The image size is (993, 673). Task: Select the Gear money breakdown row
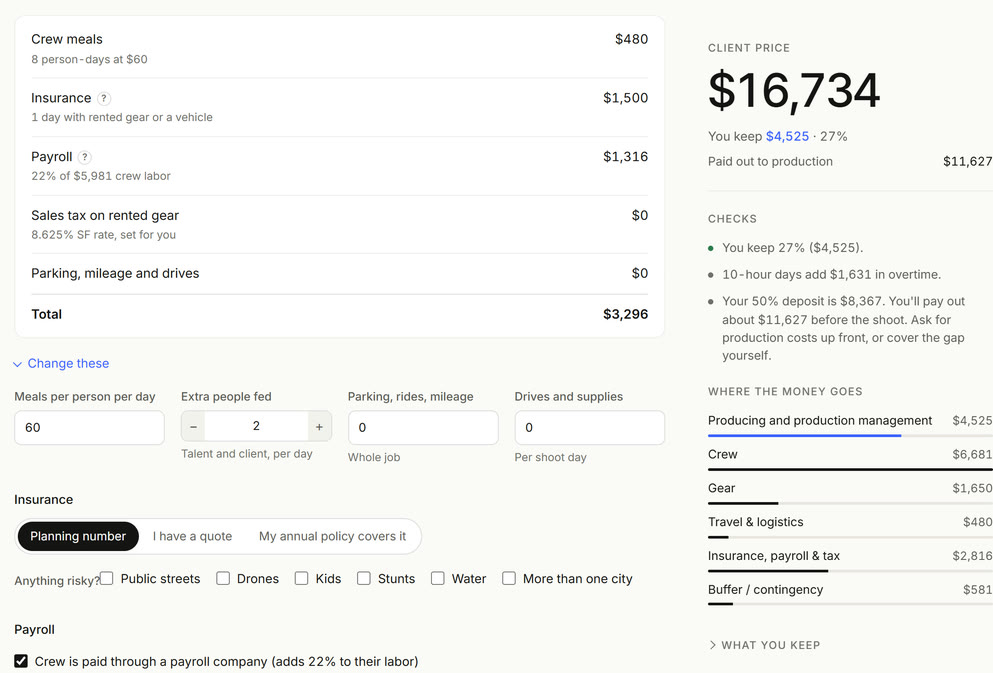tap(850, 493)
